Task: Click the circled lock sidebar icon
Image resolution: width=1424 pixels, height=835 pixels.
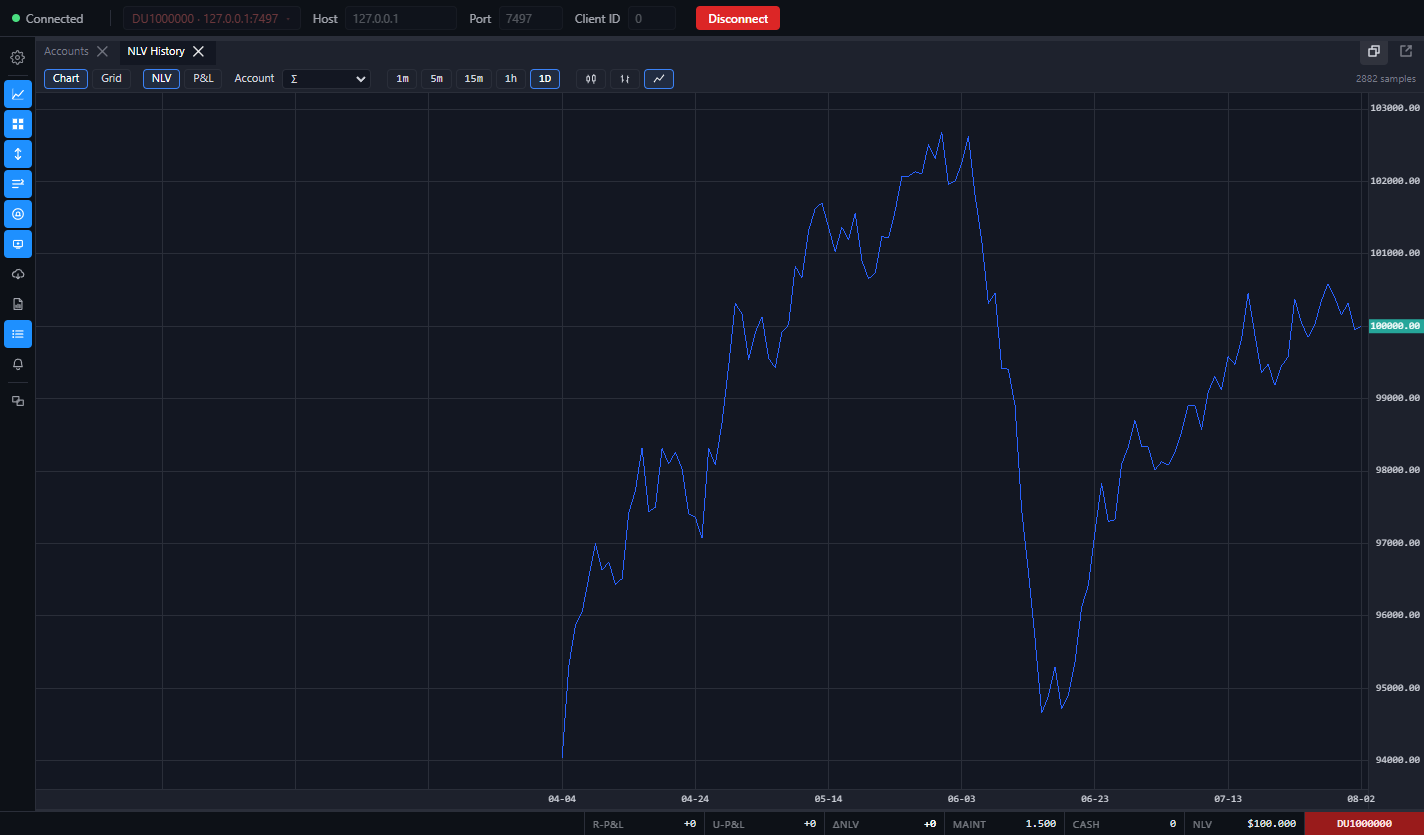Action: (18, 214)
